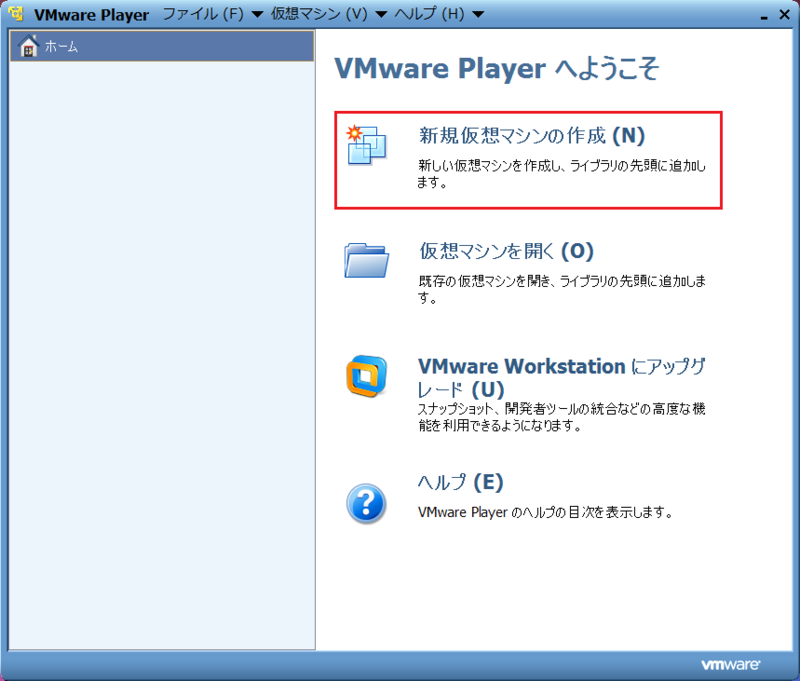Open the ファイル dropdown arrow
Screen dimensions: 800x681
(256, 15)
